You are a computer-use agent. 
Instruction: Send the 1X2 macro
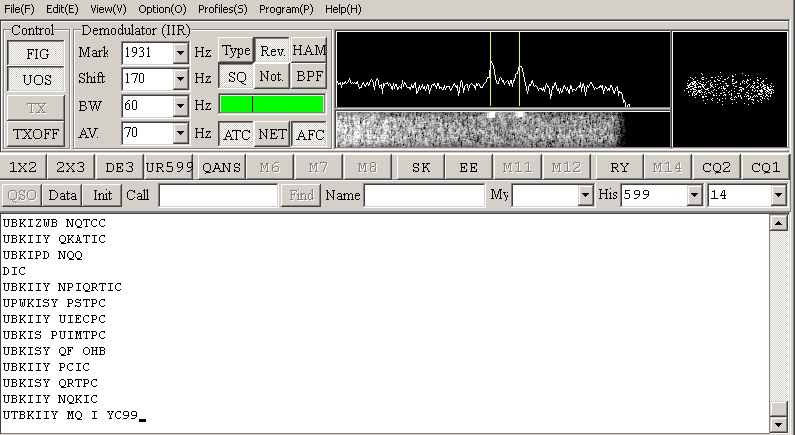[23, 167]
